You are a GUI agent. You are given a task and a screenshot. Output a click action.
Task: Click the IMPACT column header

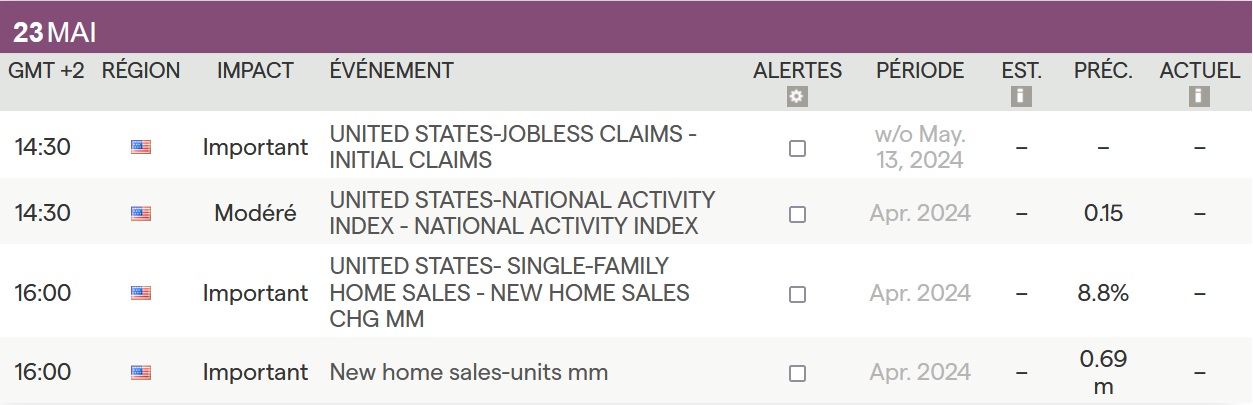pos(255,70)
